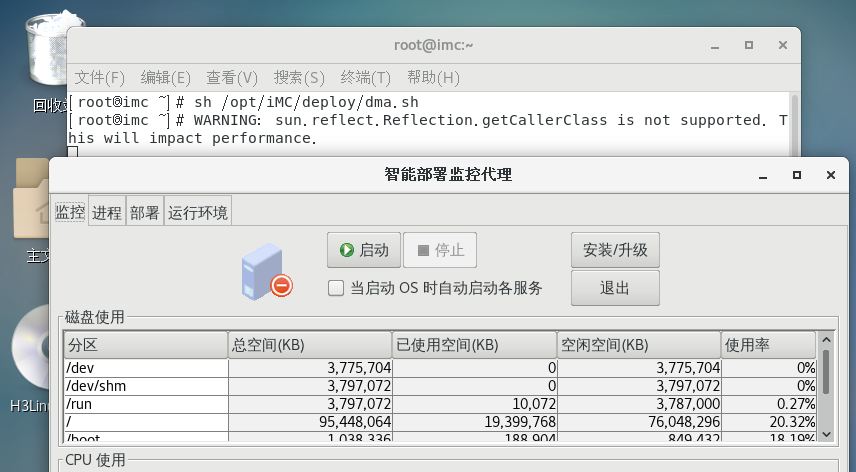Maximize the root@imc terminal window
The image size is (856, 472).
pos(749,45)
